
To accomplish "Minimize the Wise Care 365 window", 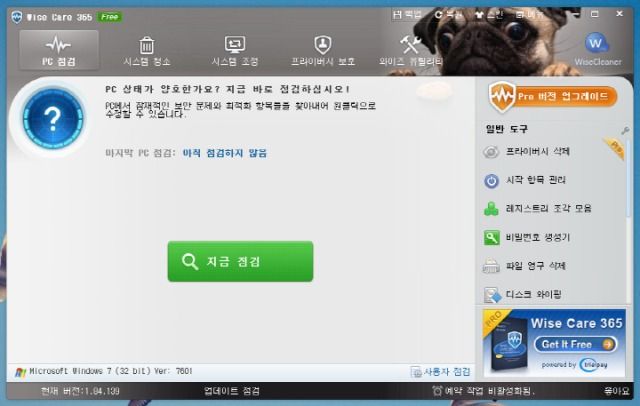I will pos(576,14).
